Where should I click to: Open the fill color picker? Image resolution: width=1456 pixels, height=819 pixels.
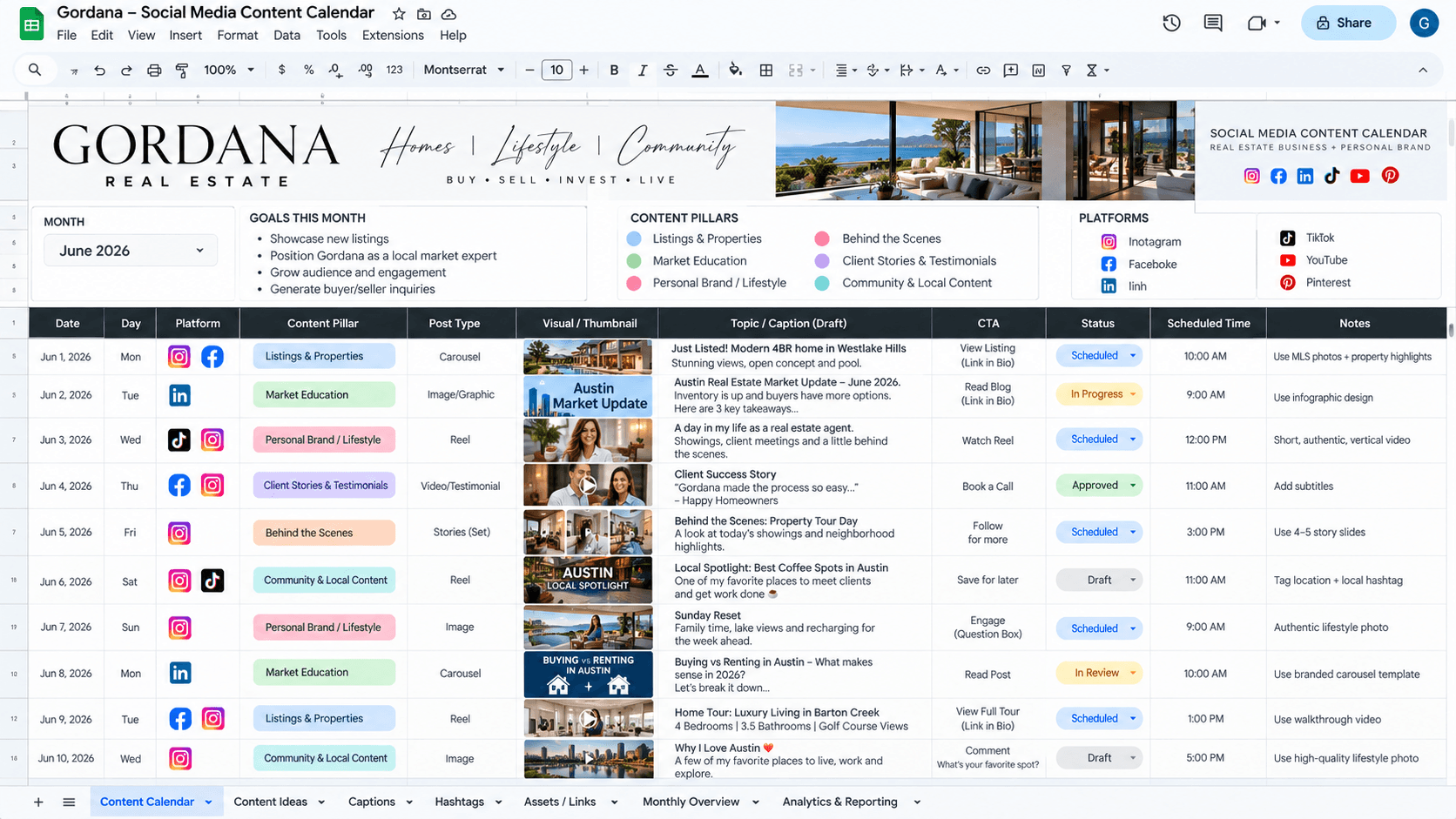(736, 70)
